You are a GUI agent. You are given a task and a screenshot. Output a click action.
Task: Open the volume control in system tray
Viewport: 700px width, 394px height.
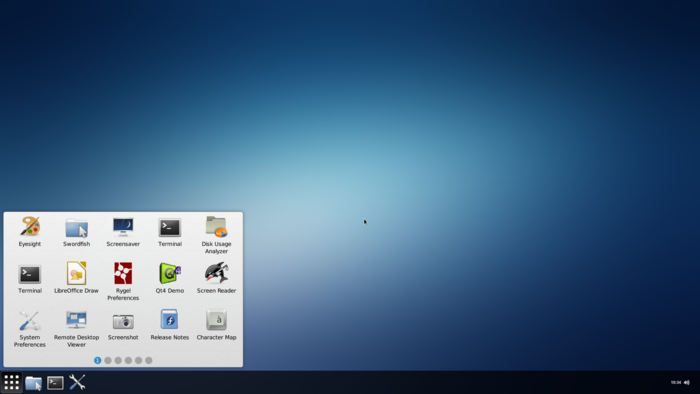pos(687,382)
